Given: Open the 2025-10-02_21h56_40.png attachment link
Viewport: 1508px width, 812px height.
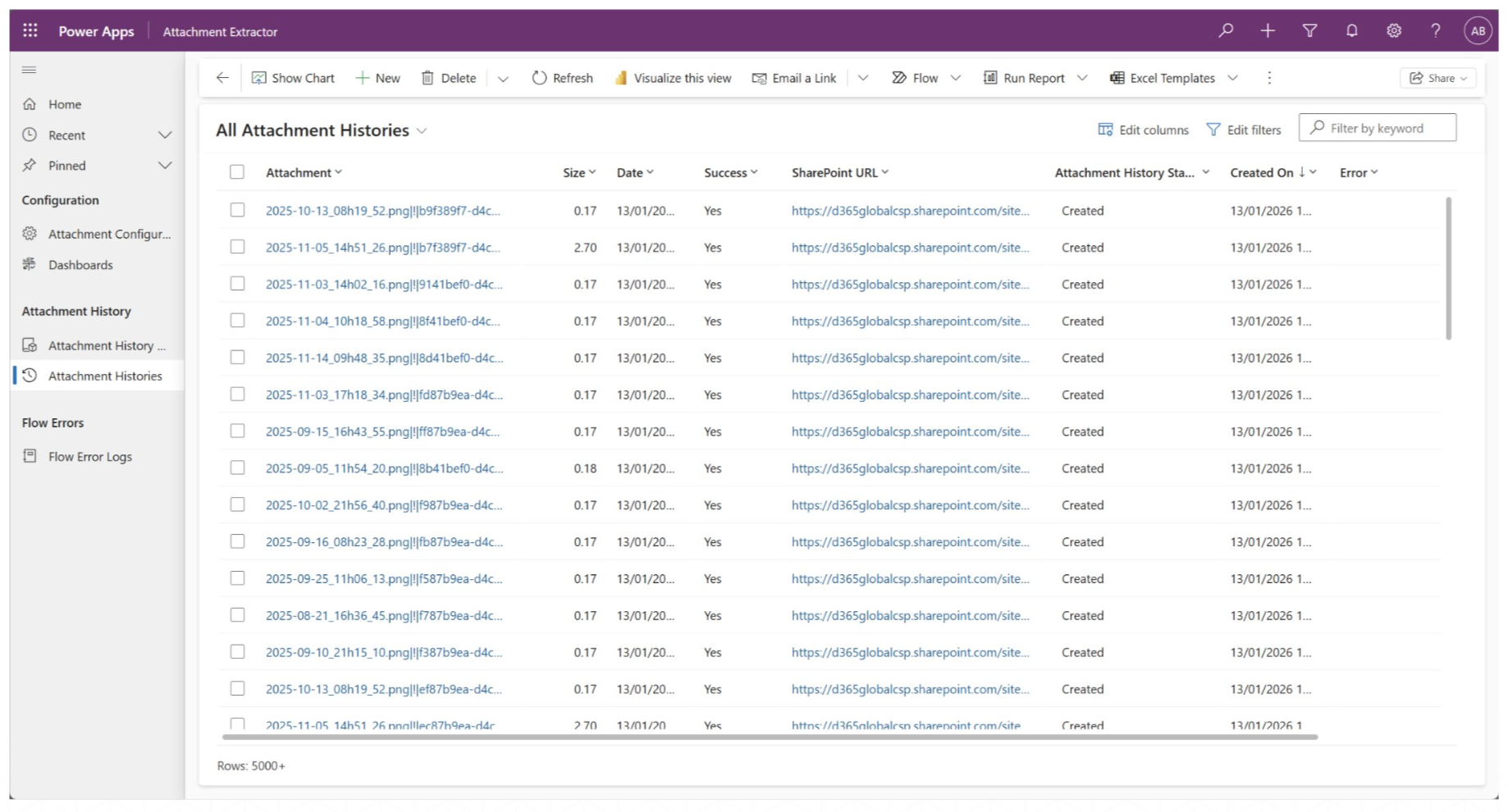Looking at the screenshot, I should click(383, 505).
